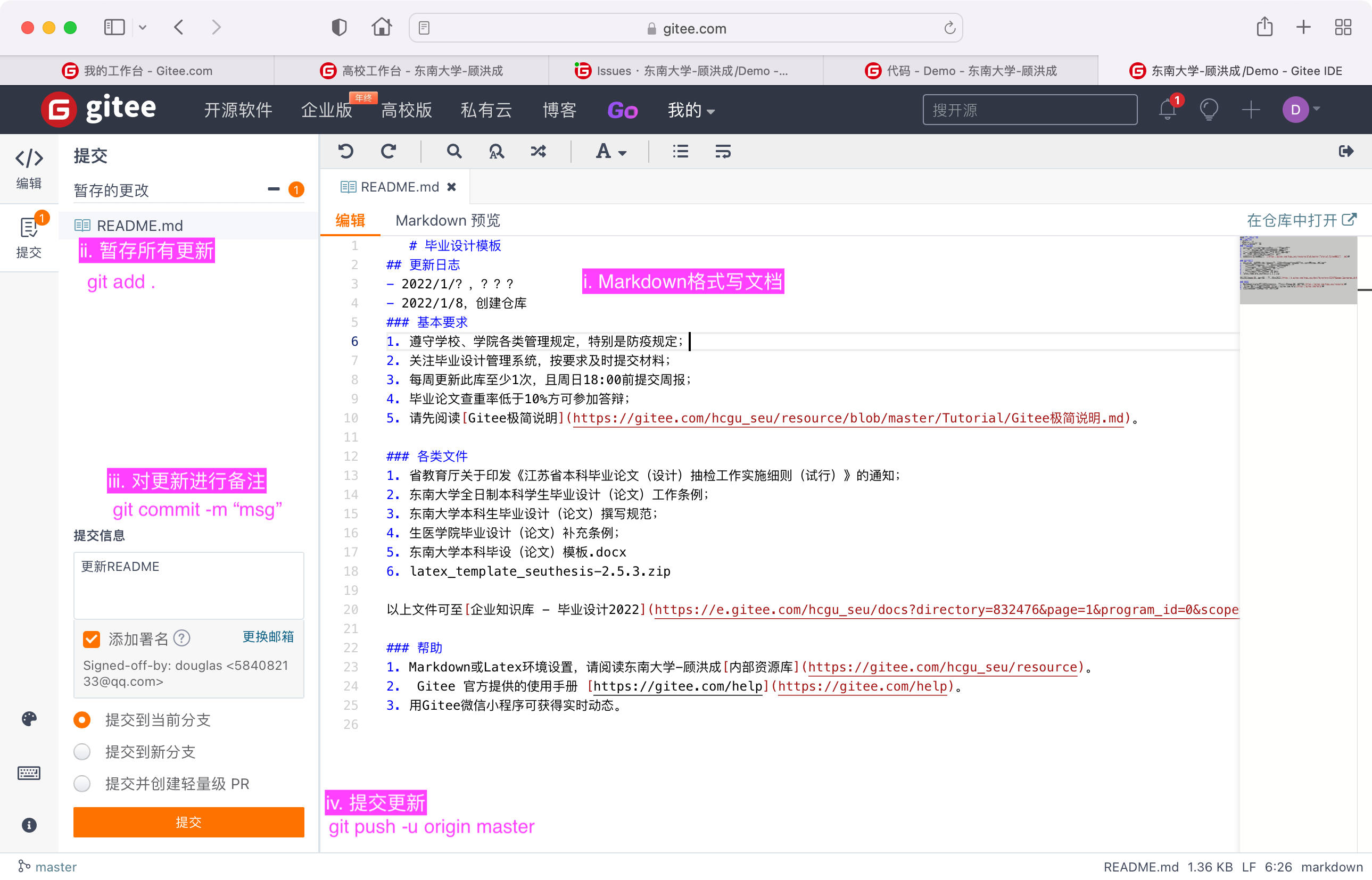Switch to Markdown 预览 tab
The width and height of the screenshot is (1372, 880).
[x=448, y=221]
